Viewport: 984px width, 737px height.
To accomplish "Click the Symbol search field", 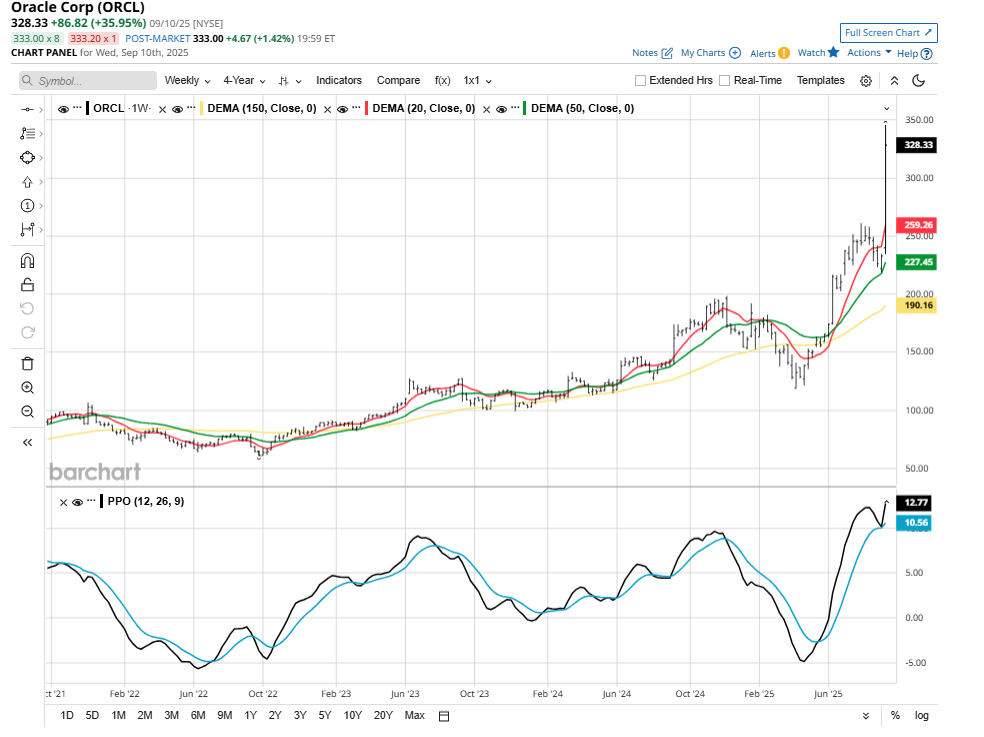I will click(88, 81).
